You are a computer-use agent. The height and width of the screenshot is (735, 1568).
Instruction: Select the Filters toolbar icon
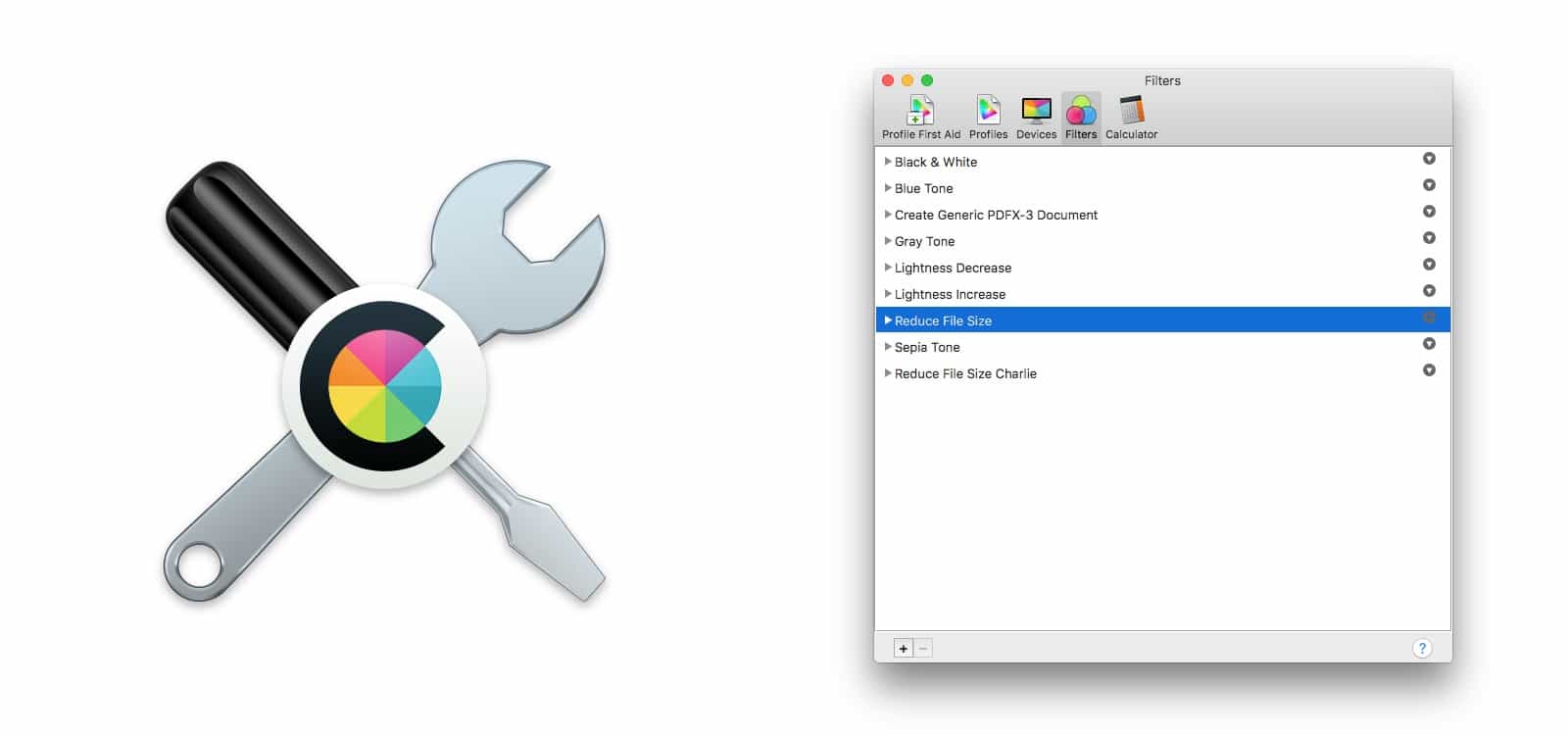1081,118
